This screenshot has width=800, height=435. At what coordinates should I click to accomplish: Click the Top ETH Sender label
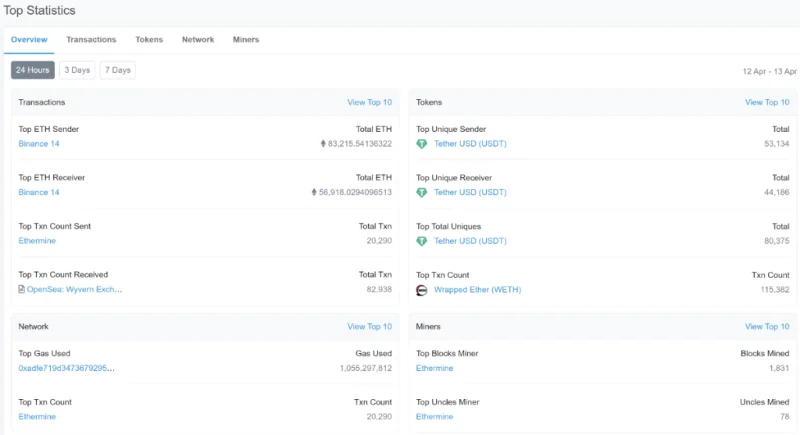(x=48, y=129)
